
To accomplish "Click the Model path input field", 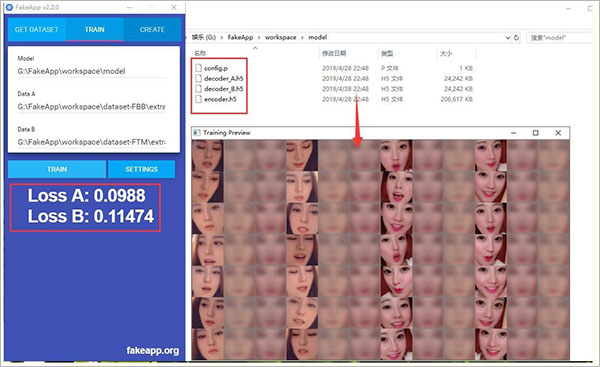I will click(92, 71).
